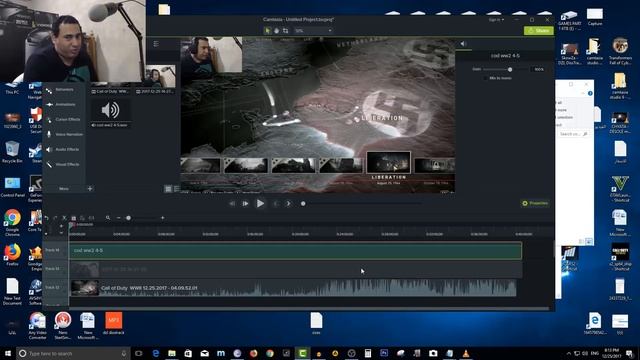Click the green Share button

pyautogui.click(x=539, y=31)
